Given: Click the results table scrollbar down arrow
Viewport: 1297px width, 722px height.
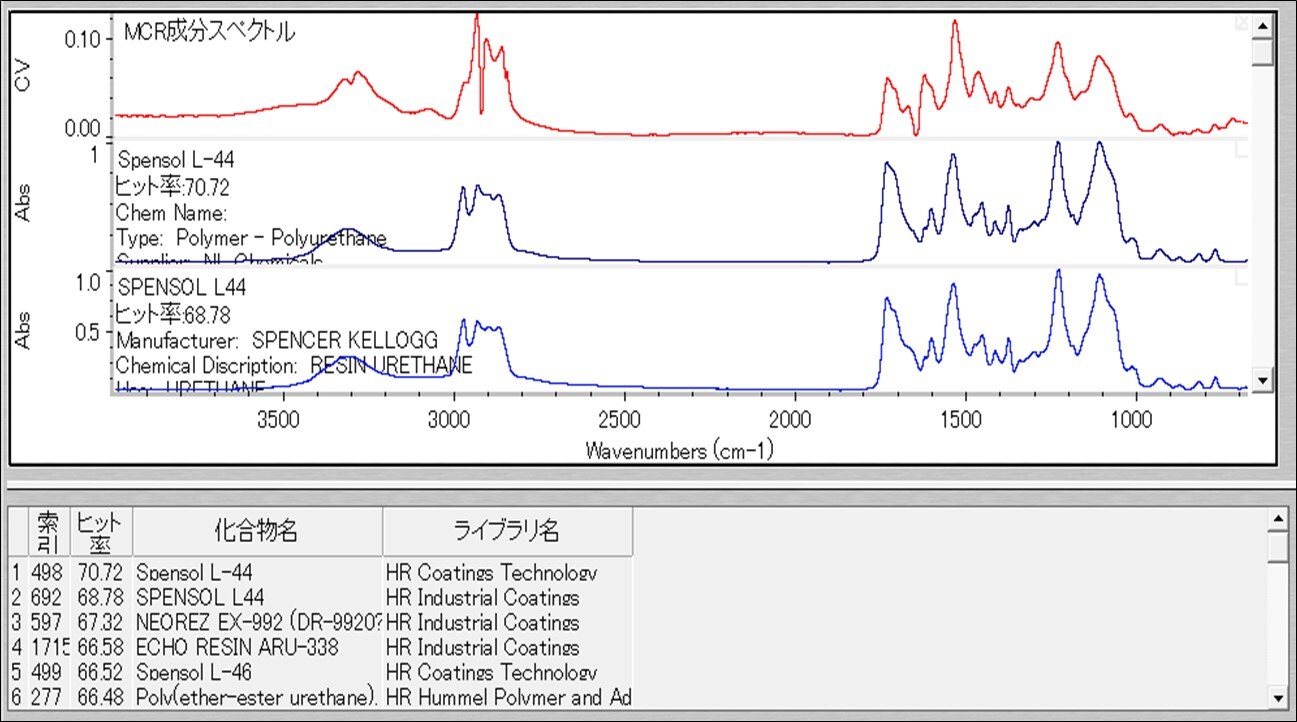Looking at the screenshot, I should (1276, 697).
